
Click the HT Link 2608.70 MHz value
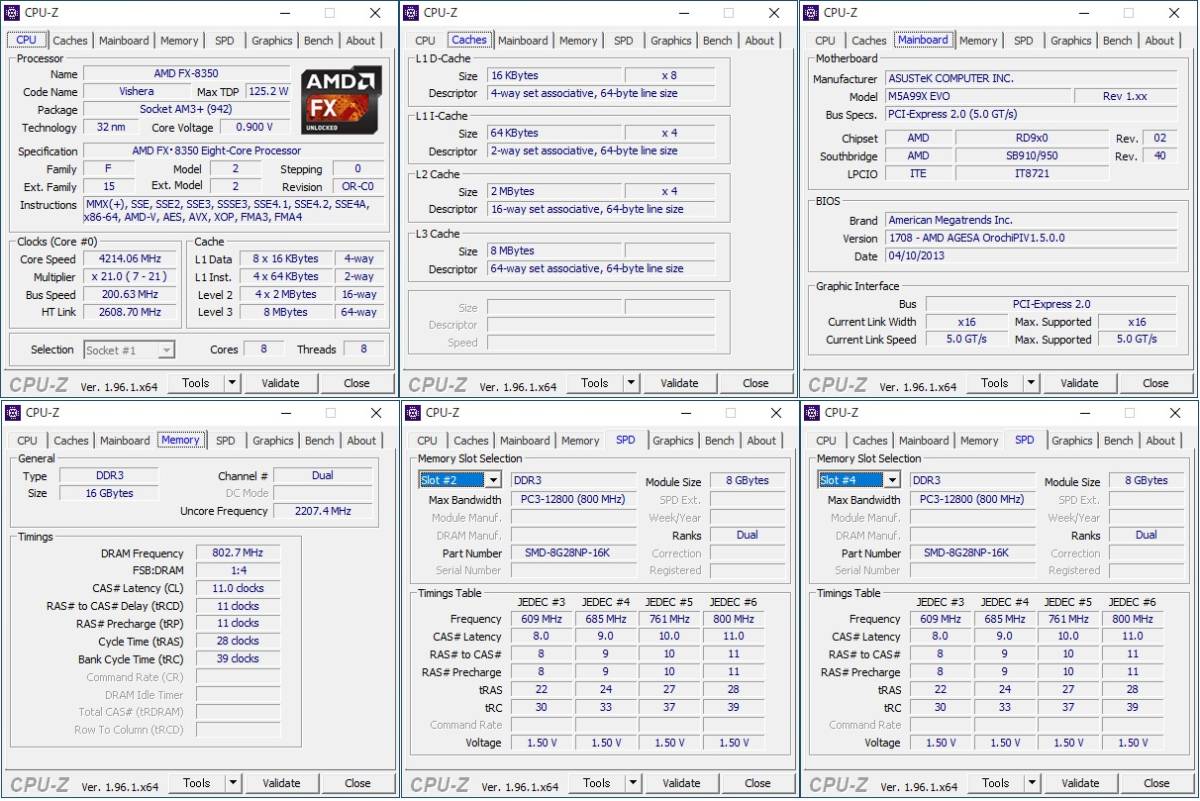point(130,313)
